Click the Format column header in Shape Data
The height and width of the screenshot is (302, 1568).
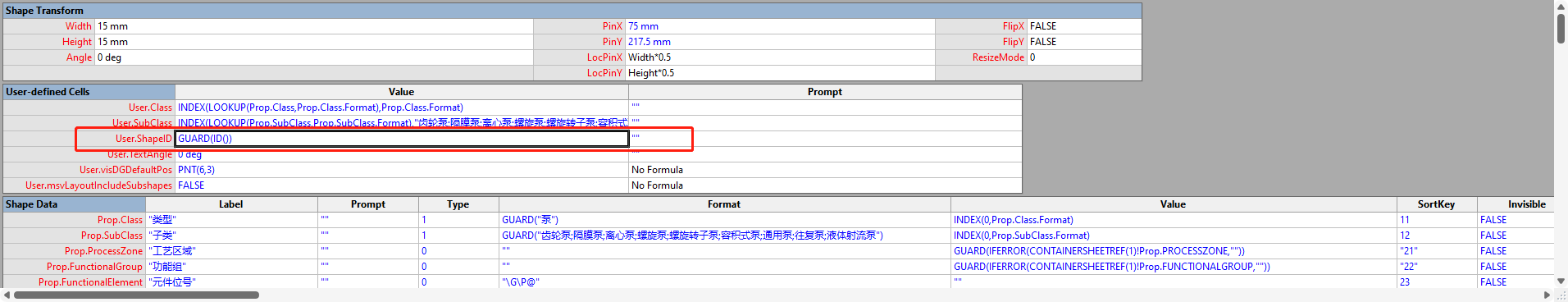click(724, 204)
